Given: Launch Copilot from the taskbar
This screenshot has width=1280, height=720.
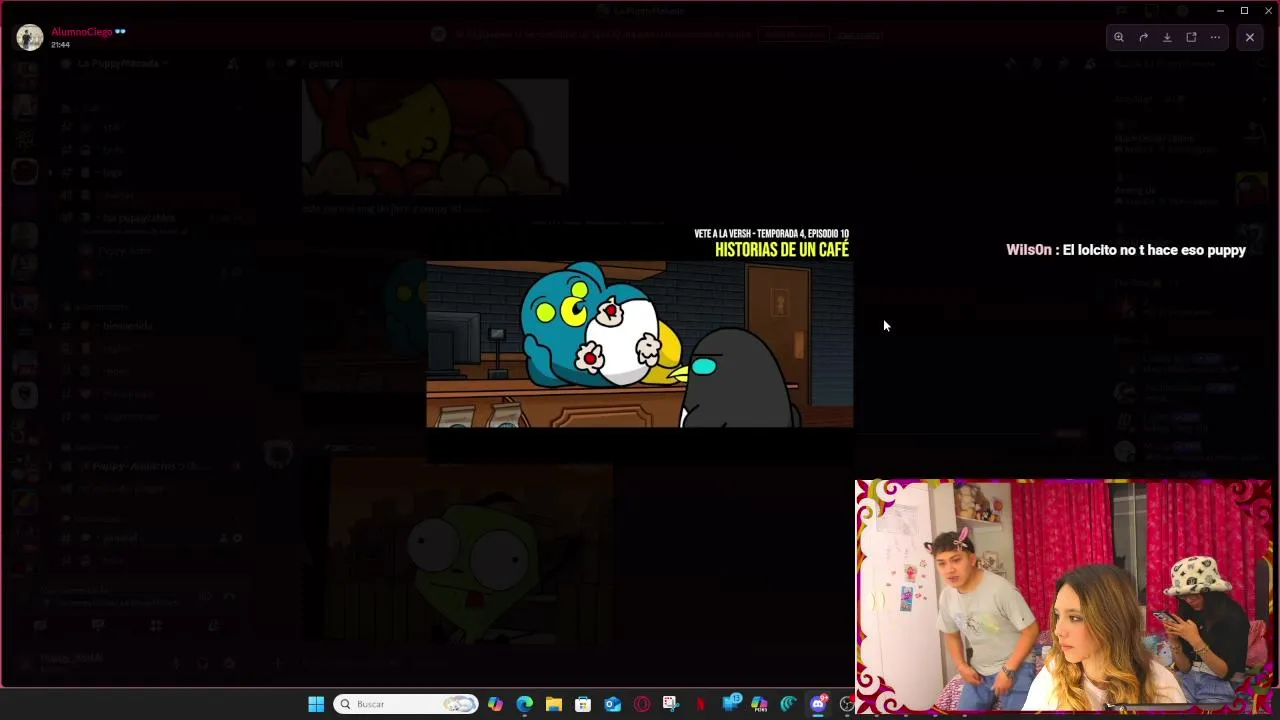Looking at the screenshot, I should click(495, 704).
